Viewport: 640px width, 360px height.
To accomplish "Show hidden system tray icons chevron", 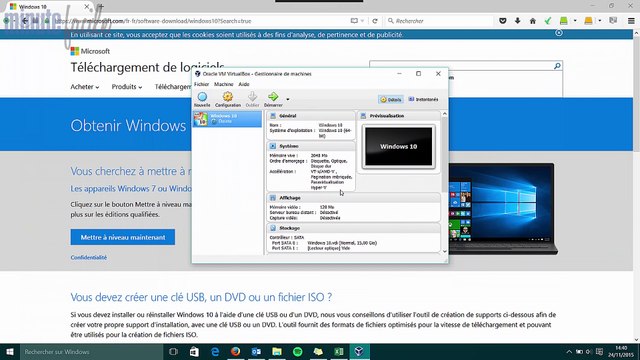I will tap(569, 351).
